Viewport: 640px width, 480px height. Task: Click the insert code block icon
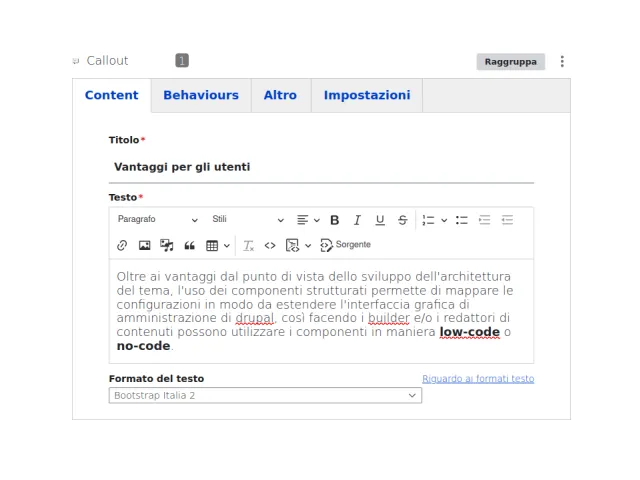[292, 245]
